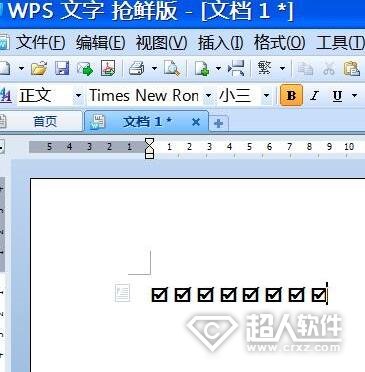The image size is (365, 372).
Task: Click the Copy icon
Action: 305,69
